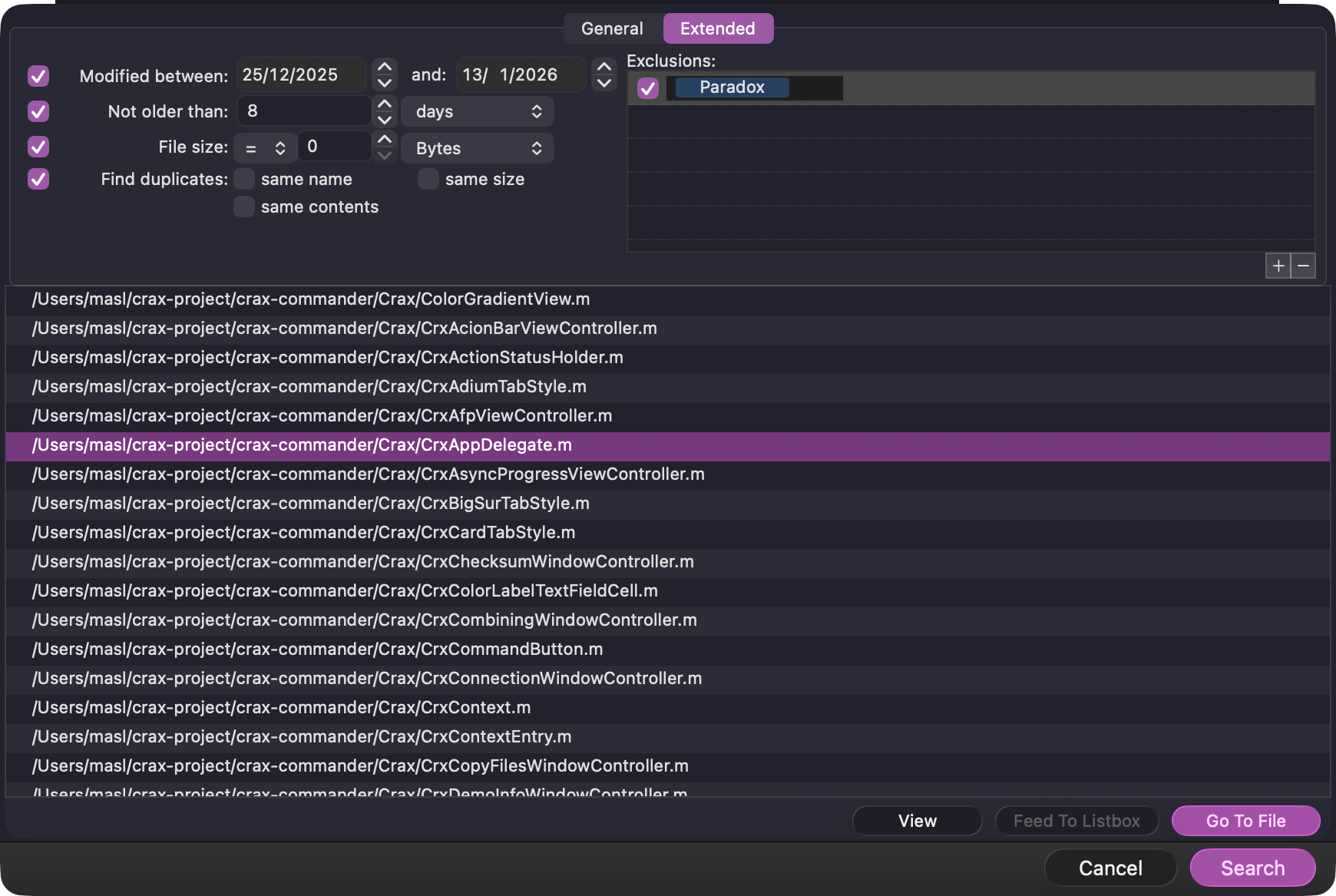The width and height of the screenshot is (1336, 896).
Task: Decrement the Modified between end date
Action: point(604,82)
